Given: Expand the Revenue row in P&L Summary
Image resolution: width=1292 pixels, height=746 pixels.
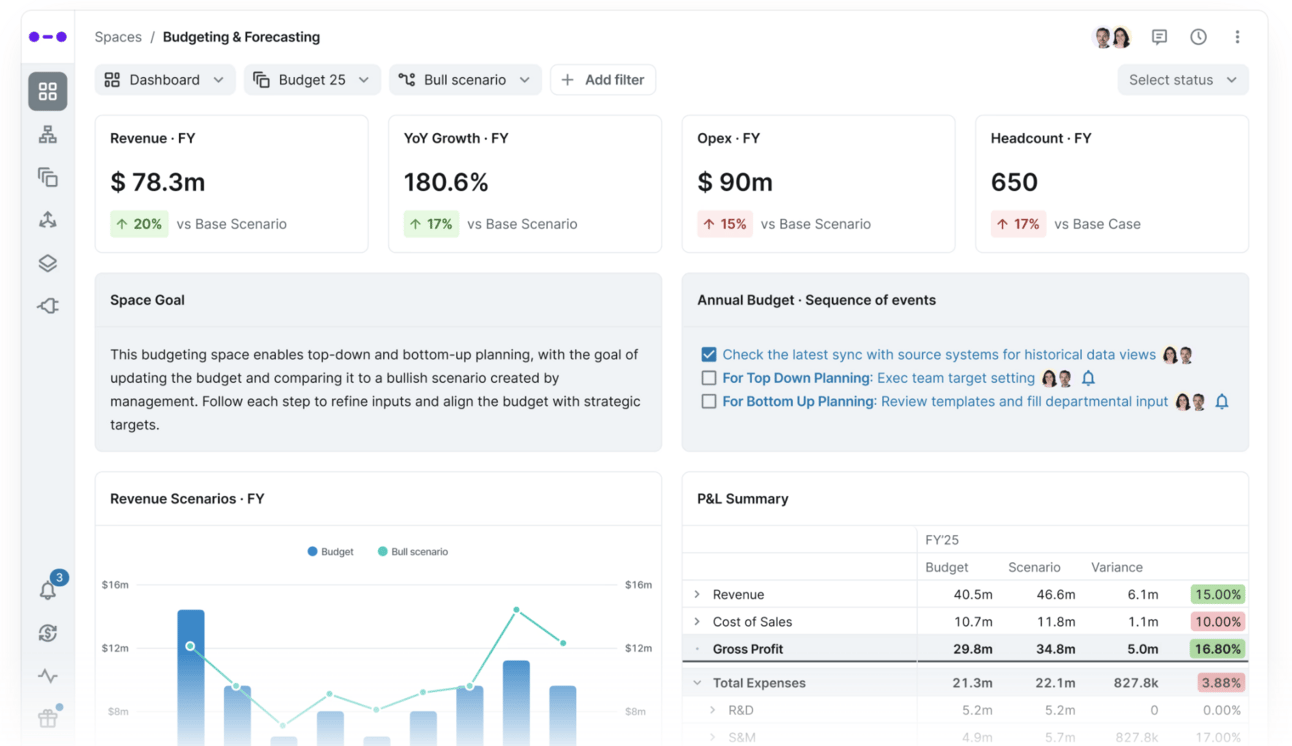Looking at the screenshot, I should tap(697, 594).
